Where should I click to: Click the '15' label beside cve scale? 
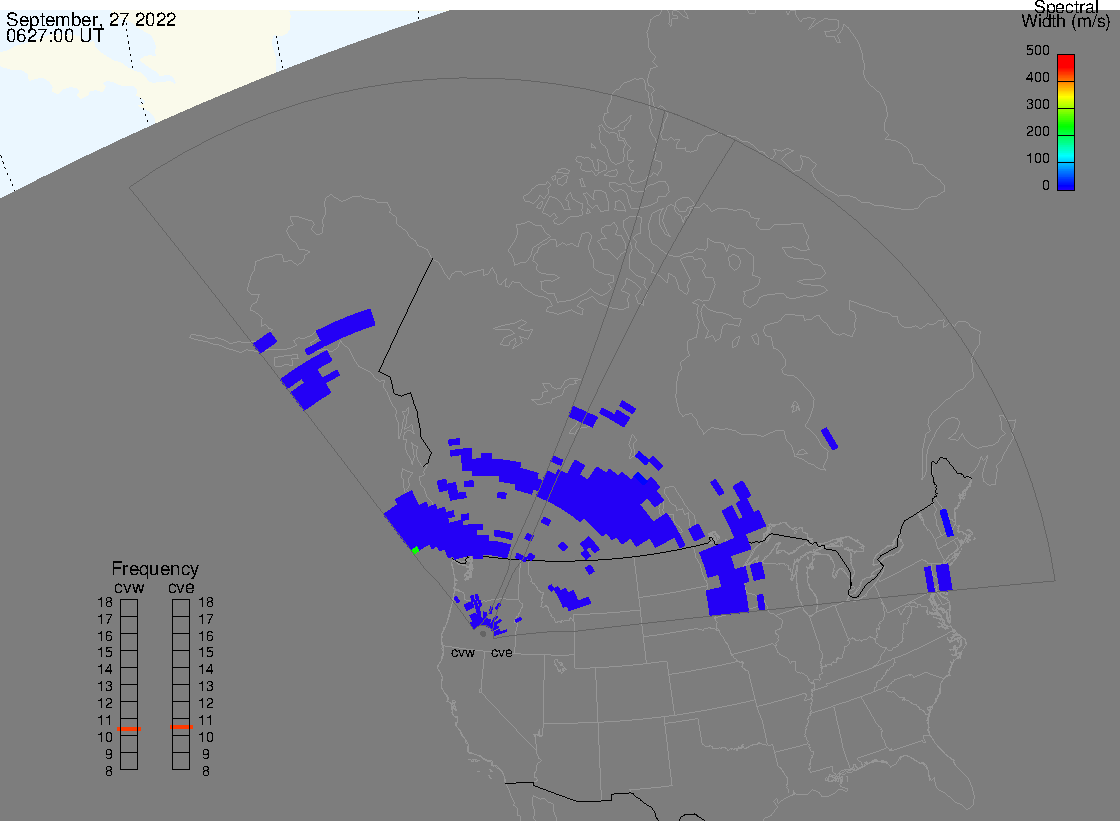[x=206, y=652]
